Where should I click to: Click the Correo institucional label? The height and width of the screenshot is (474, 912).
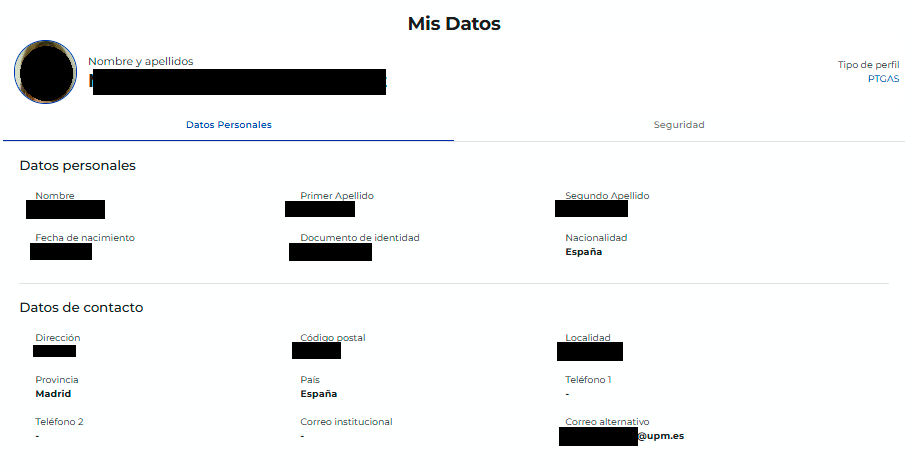point(346,422)
